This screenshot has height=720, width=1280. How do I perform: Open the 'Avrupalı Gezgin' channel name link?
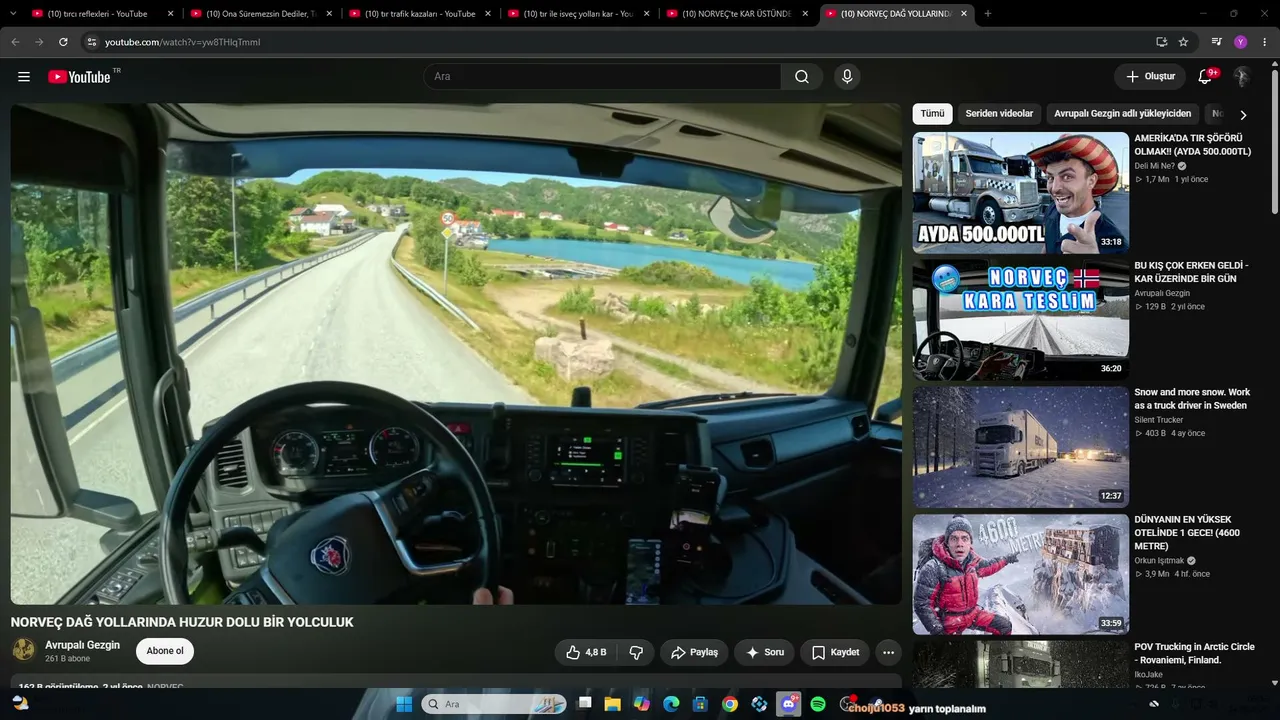(x=82, y=645)
